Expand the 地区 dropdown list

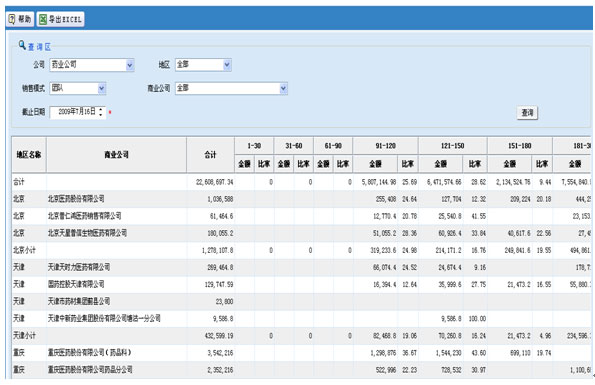click(227, 65)
